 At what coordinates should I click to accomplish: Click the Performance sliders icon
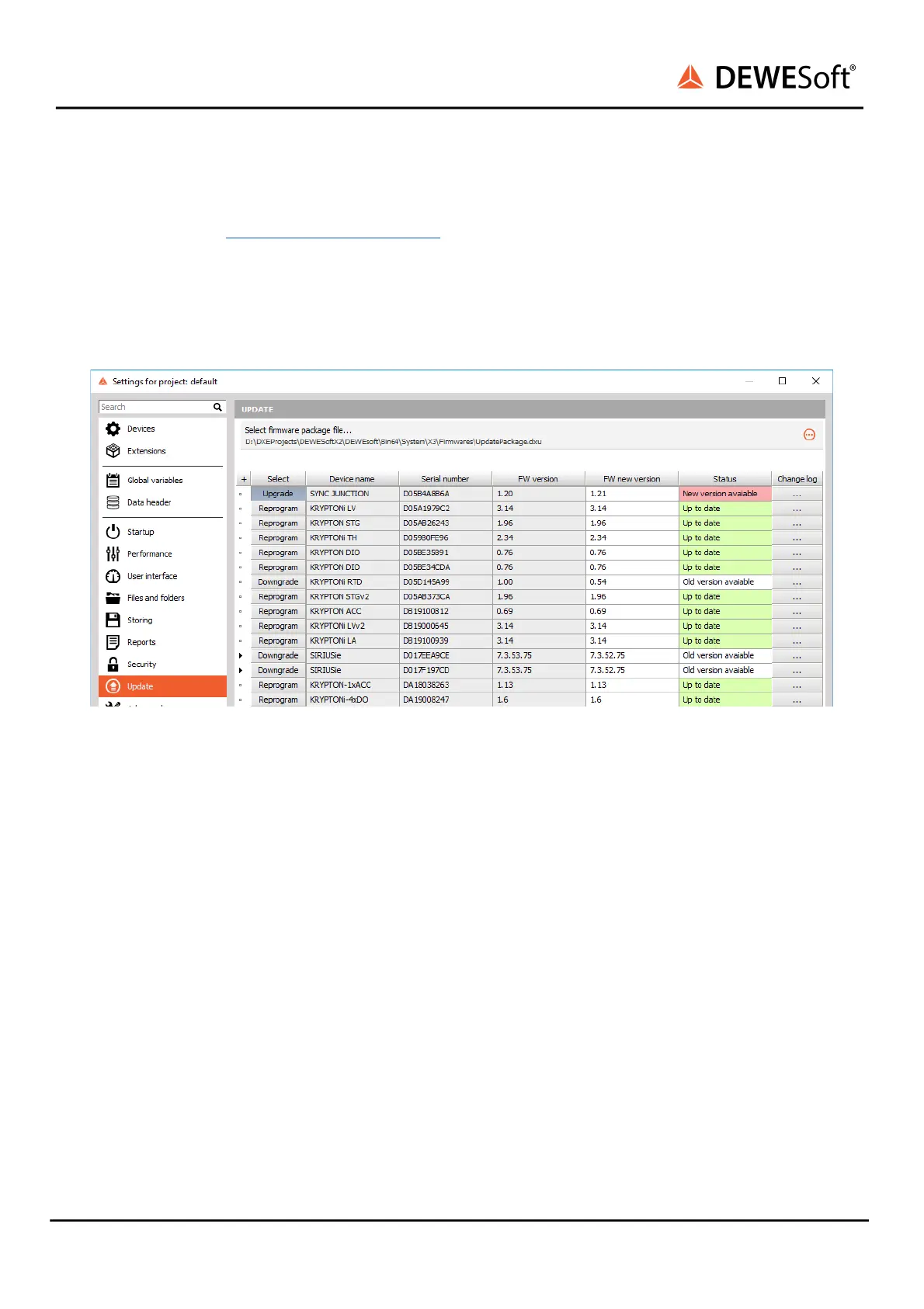[113, 554]
